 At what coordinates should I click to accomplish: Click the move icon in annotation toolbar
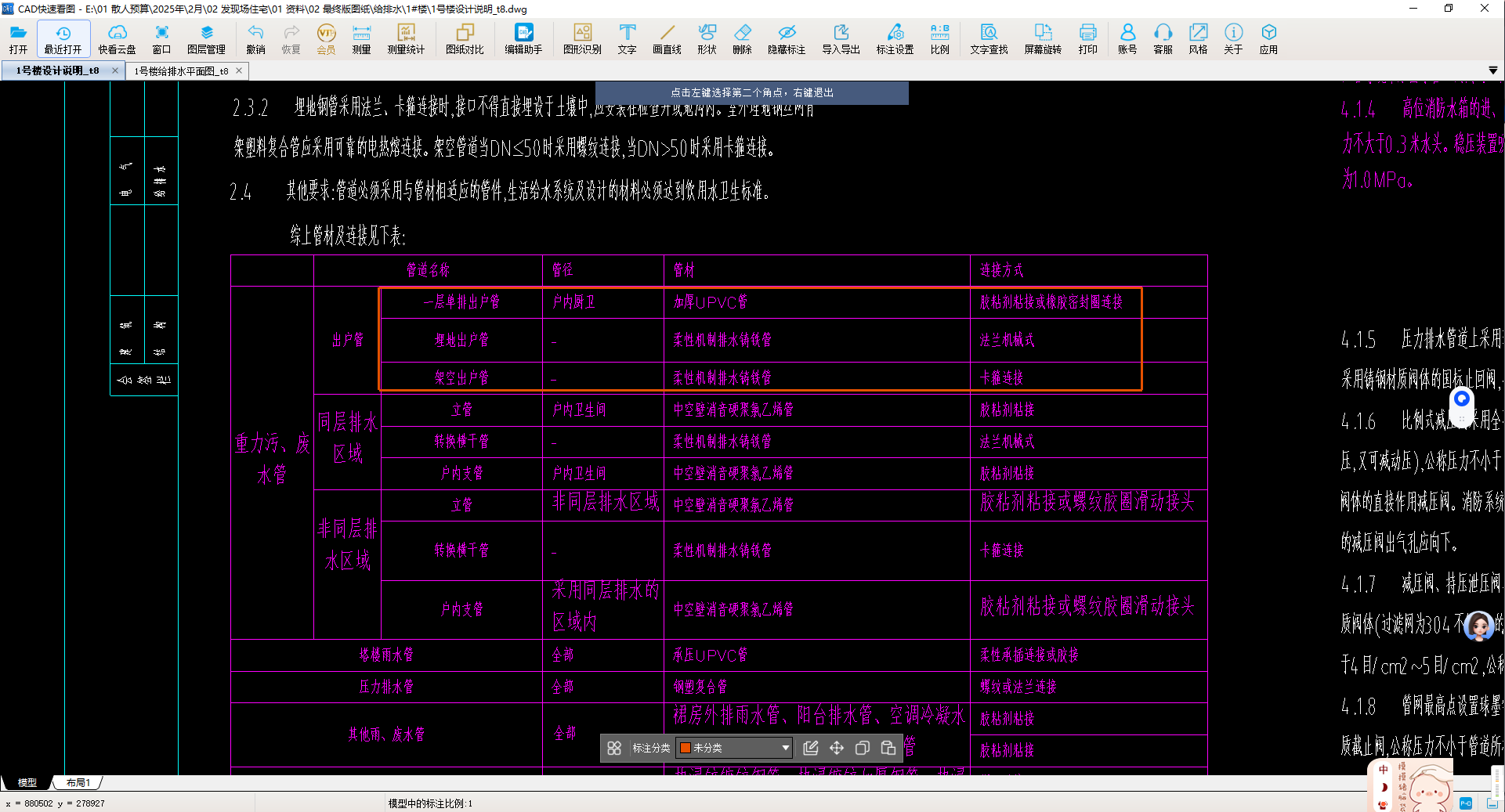coord(837,748)
